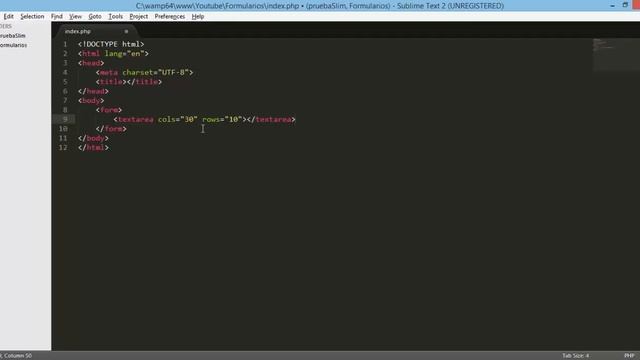Click the empty title tag line
640x360 pixels.
(x=129, y=82)
